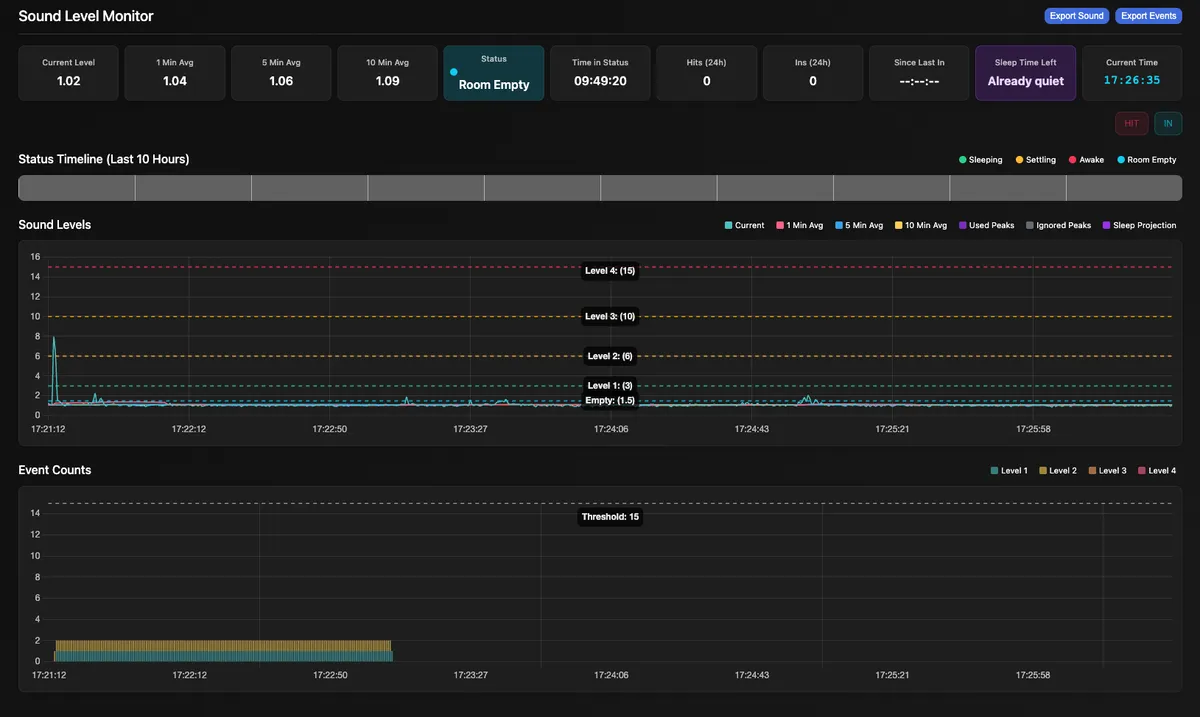Hide the Level 4 series in Event Counts
The width and height of the screenshot is (1200, 717).
coord(1156,470)
